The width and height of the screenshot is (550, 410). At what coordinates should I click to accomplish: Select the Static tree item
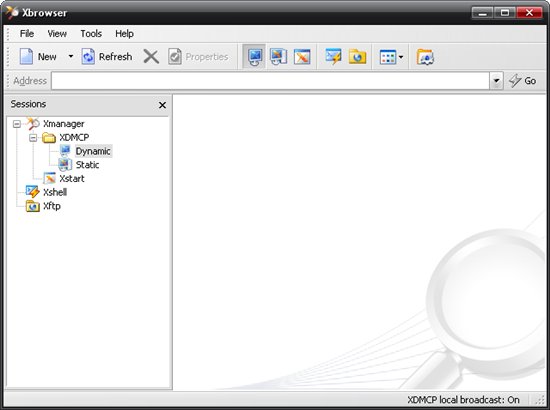click(x=87, y=165)
